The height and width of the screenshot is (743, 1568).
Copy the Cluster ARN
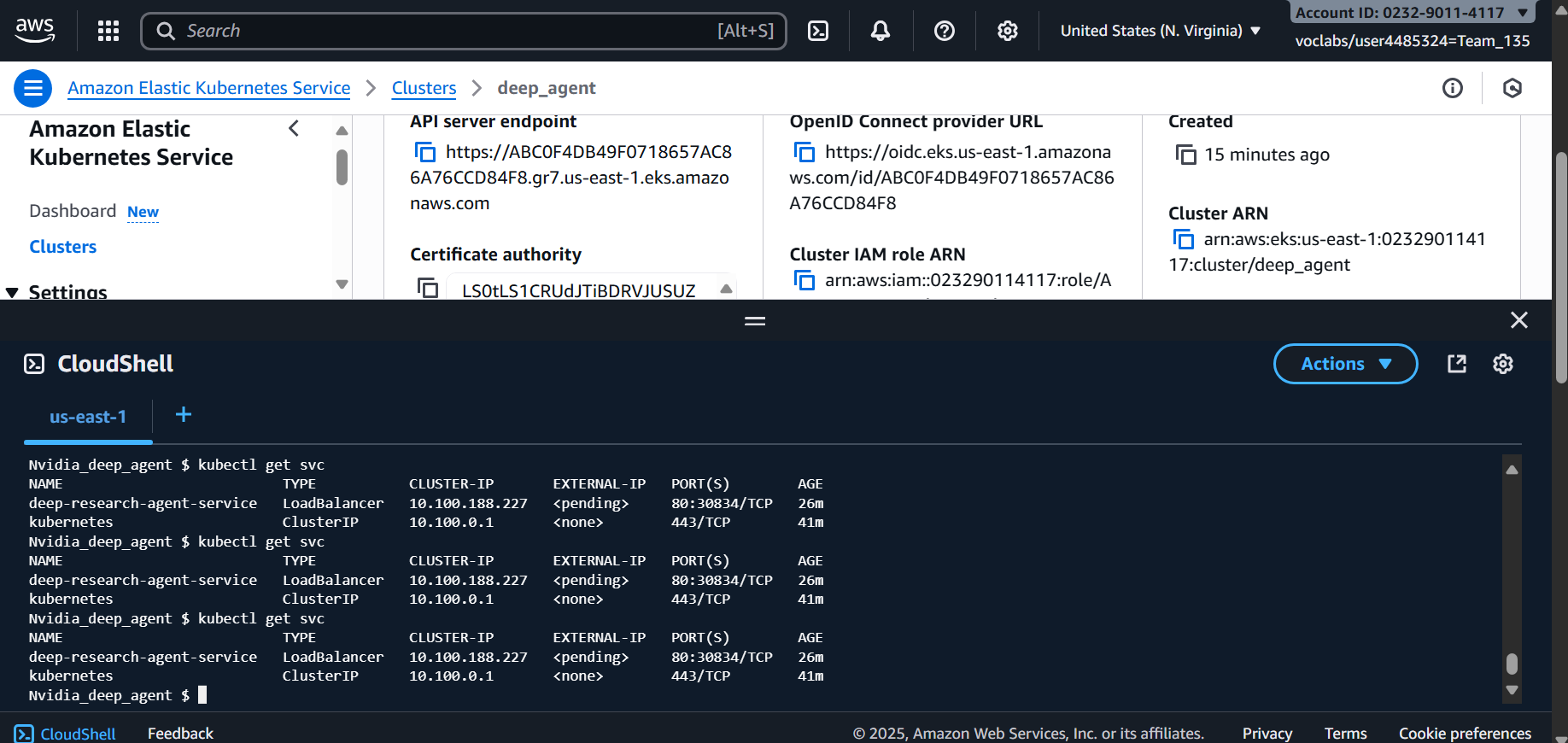1184,239
